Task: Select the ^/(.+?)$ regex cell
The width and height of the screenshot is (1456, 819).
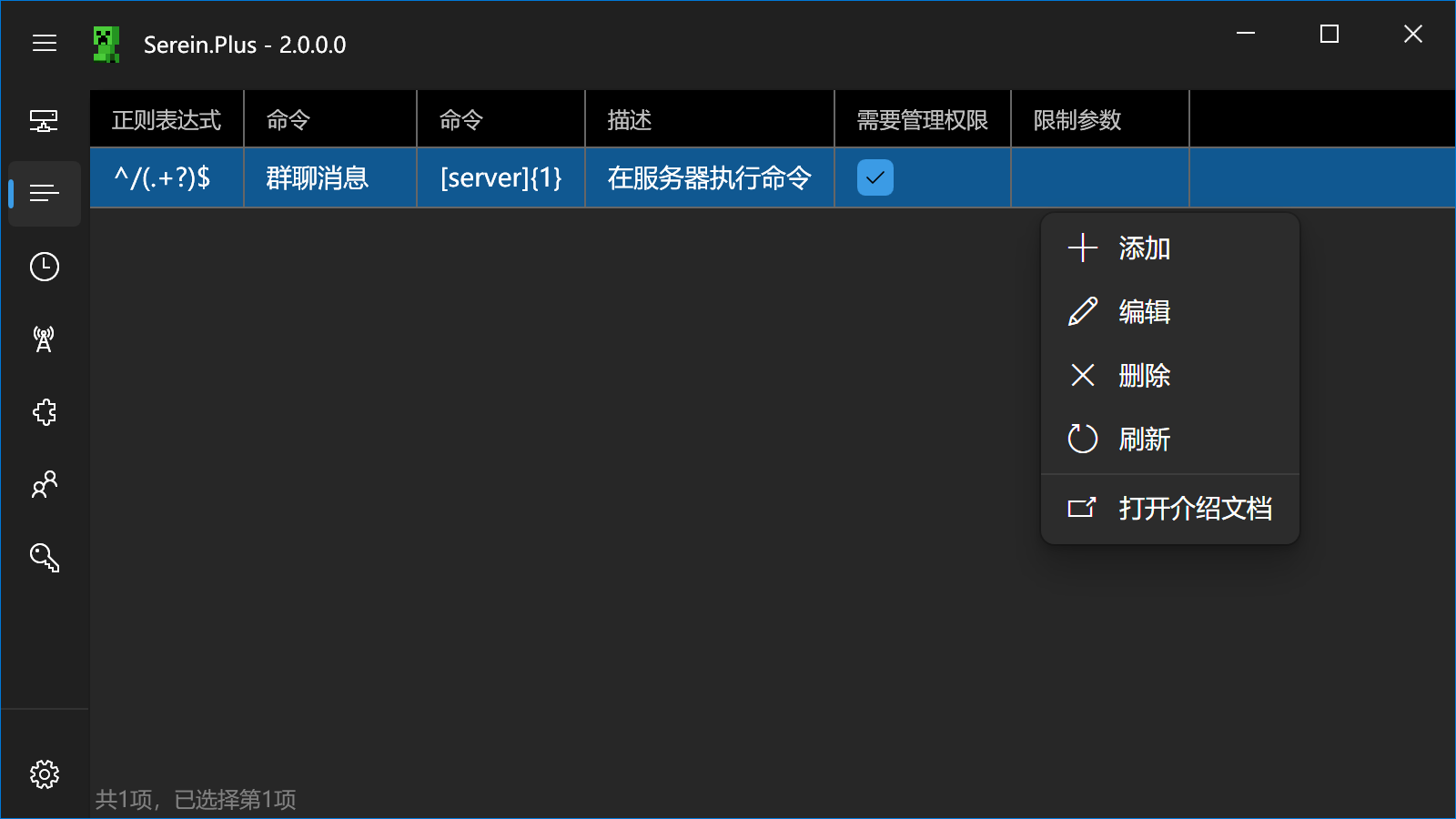Action: pyautogui.click(x=167, y=177)
